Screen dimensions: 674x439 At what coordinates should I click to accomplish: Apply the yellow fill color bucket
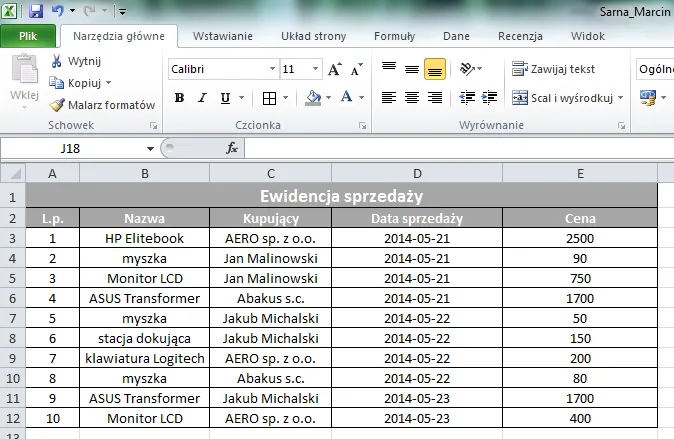pos(312,98)
